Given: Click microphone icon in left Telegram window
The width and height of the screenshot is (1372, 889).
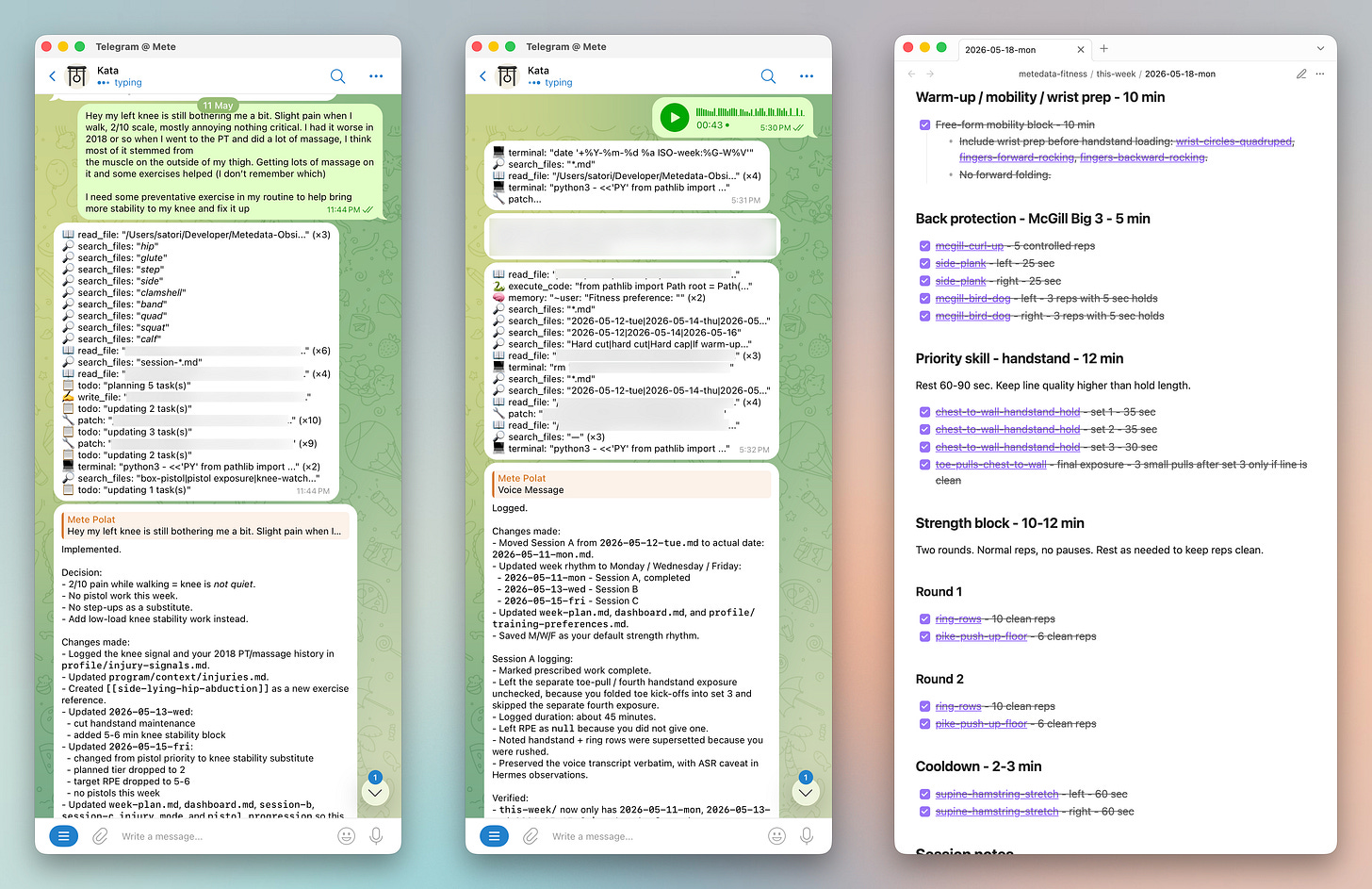Looking at the screenshot, I should pyautogui.click(x=376, y=836).
